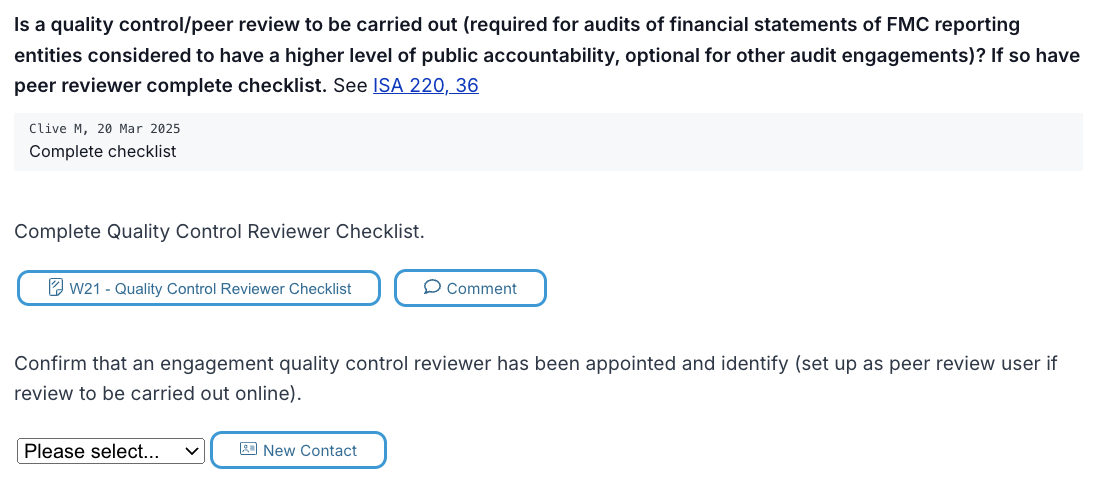Click the 'Confirm that an engagement quality control reviewer' paragraph
The height and width of the screenshot is (480, 1111).
click(x=536, y=379)
